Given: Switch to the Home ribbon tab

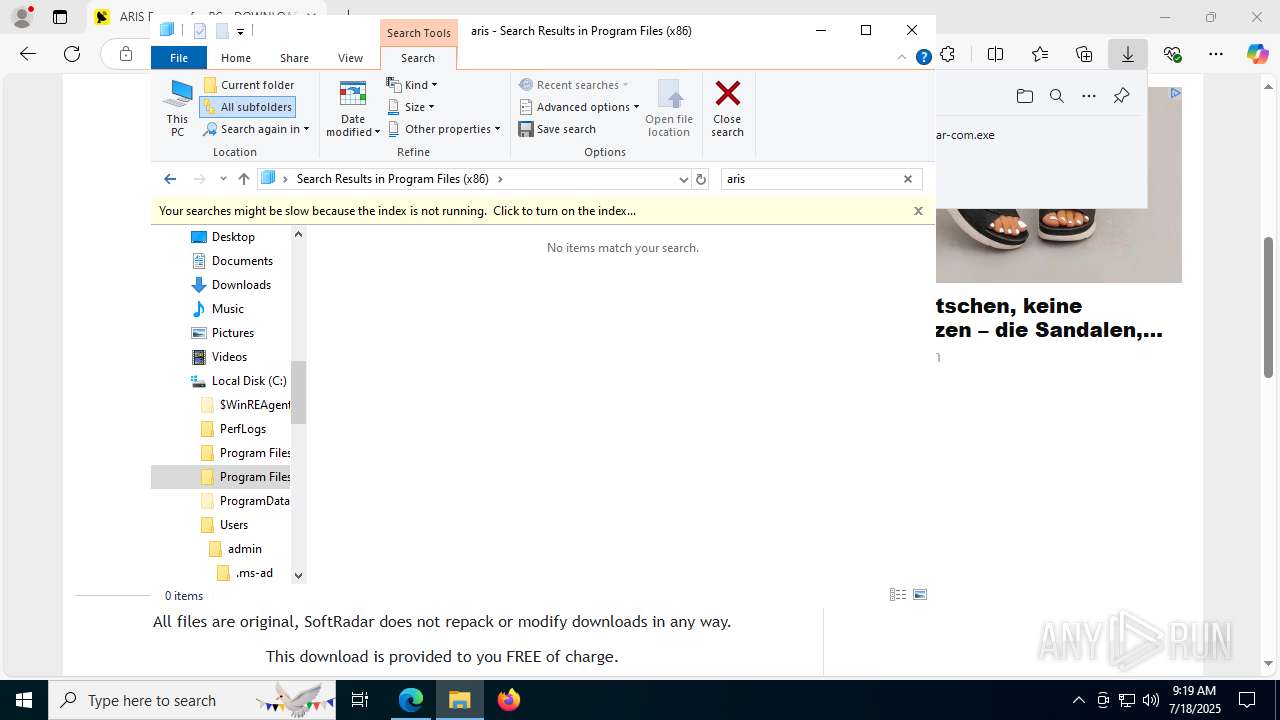Looking at the screenshot, I should 236,58.
